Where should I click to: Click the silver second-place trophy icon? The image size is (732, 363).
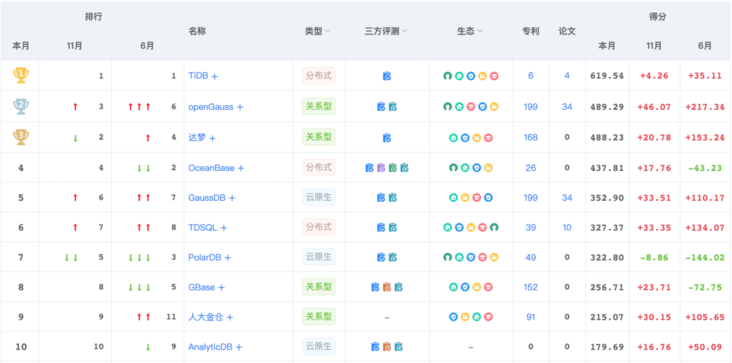pyautogui.click(x=21, y=106)
